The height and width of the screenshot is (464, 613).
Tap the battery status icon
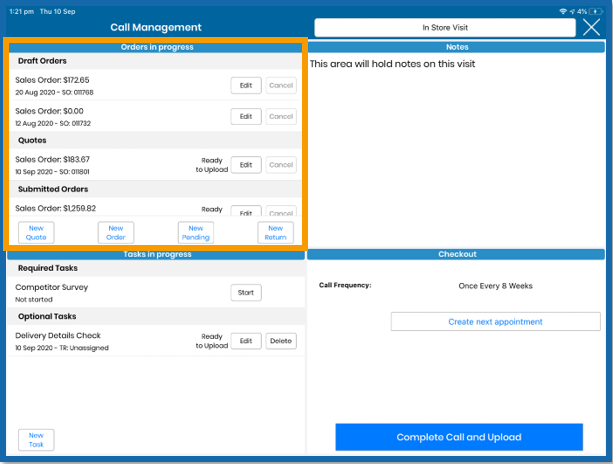point(595,11)
